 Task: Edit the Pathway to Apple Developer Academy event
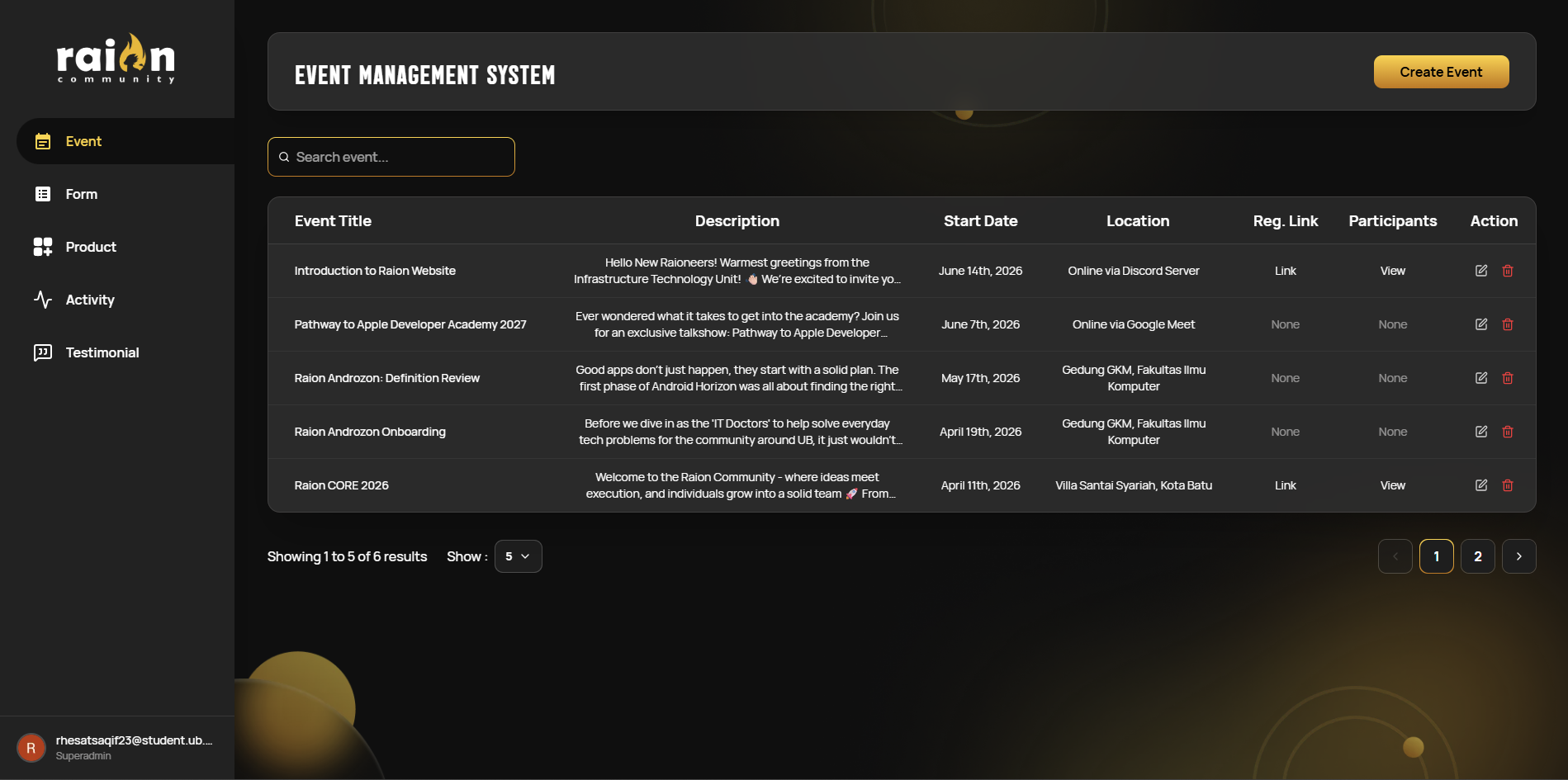click(1481, 324)
